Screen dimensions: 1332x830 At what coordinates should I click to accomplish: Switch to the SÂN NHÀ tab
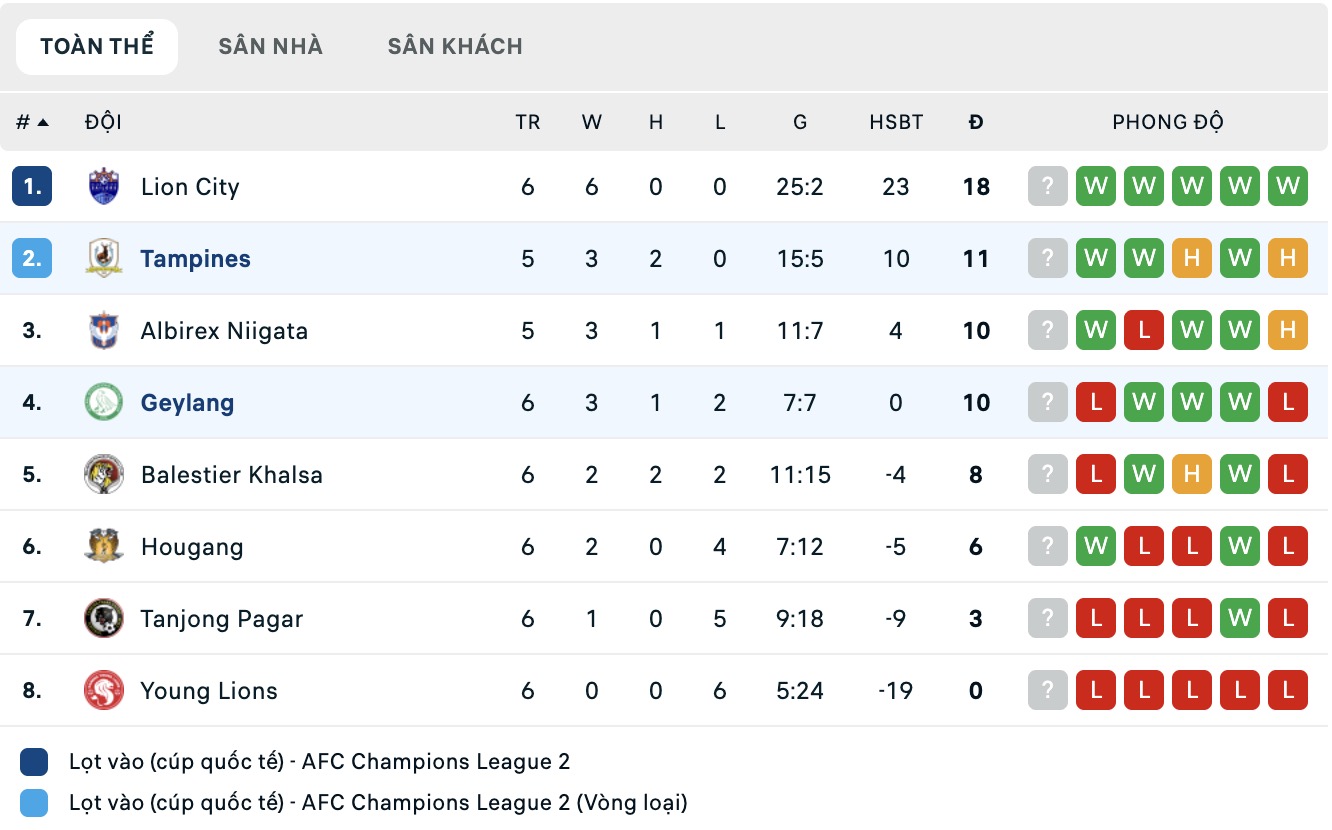click(x=271, y=47)
